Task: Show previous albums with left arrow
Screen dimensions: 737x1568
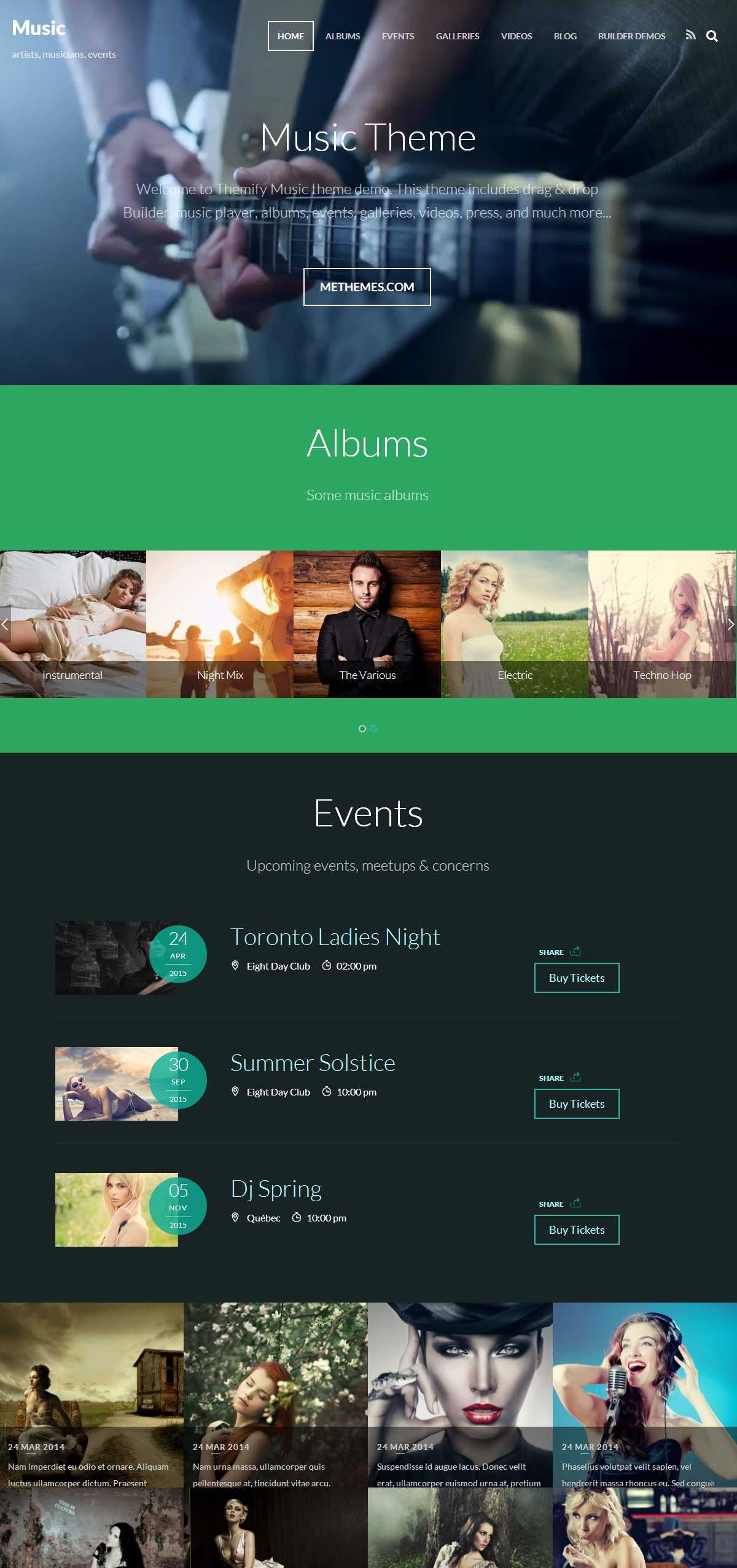Action: [5, 624]
